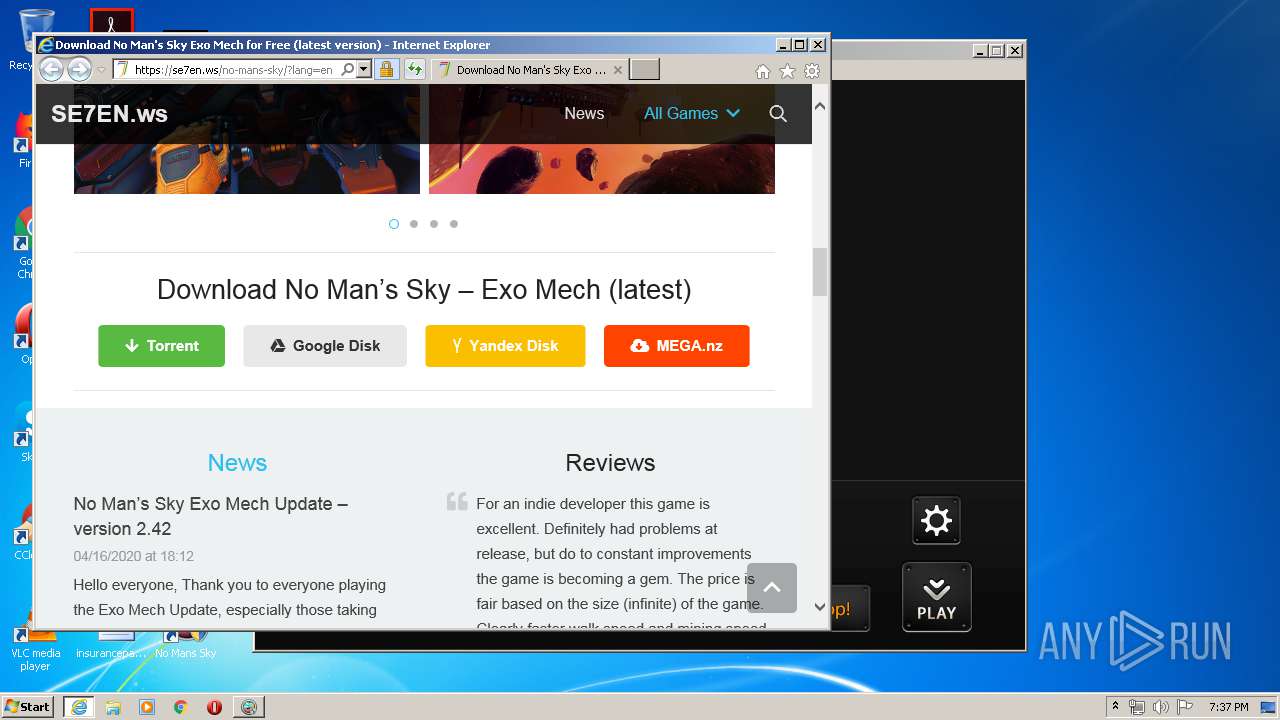1280x720 pixels.
Task: Click the PLAY button in launcher window
Action: pyautogui.click(x=937, y=598)
